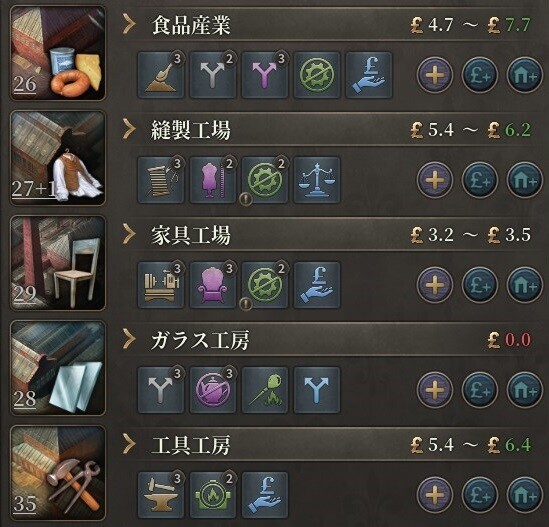Click the mannequin production method in 縫製工場
The width and height of the screenshot is (549, 527).
(213, 180)
